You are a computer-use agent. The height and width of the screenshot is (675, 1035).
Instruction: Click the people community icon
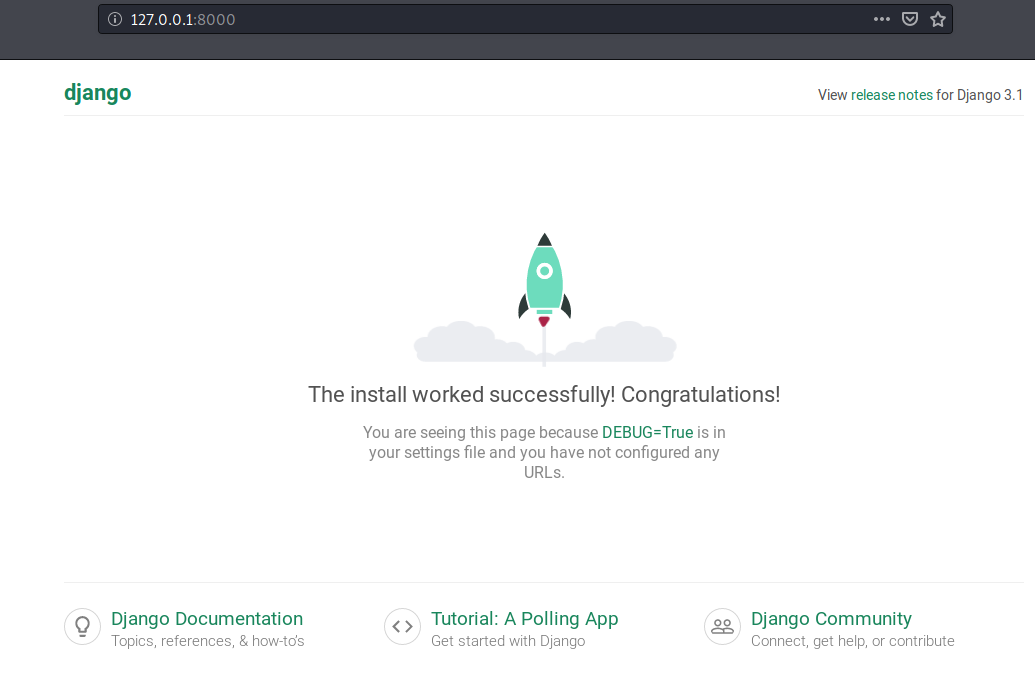point(722,626)
